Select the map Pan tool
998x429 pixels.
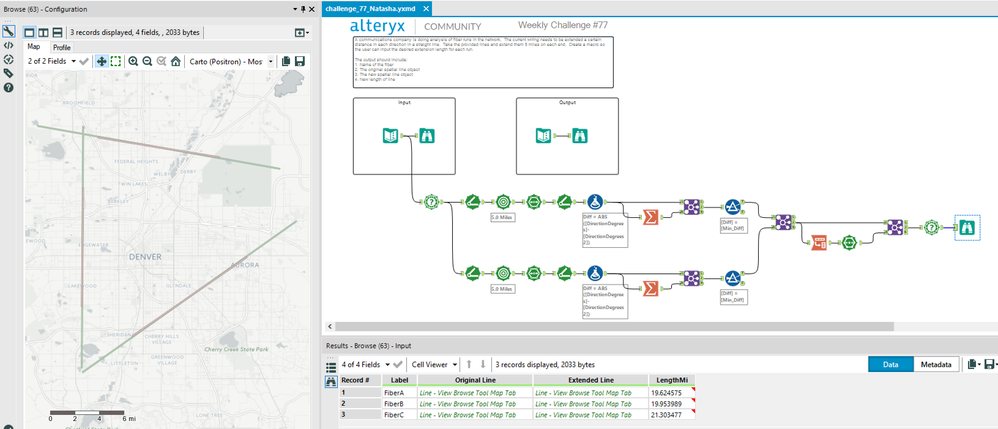[x=101, y=61]
